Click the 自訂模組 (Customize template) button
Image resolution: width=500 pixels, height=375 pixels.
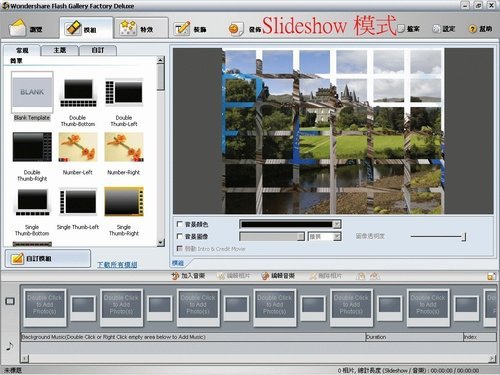pyautogui.click(x=48, y=258)
